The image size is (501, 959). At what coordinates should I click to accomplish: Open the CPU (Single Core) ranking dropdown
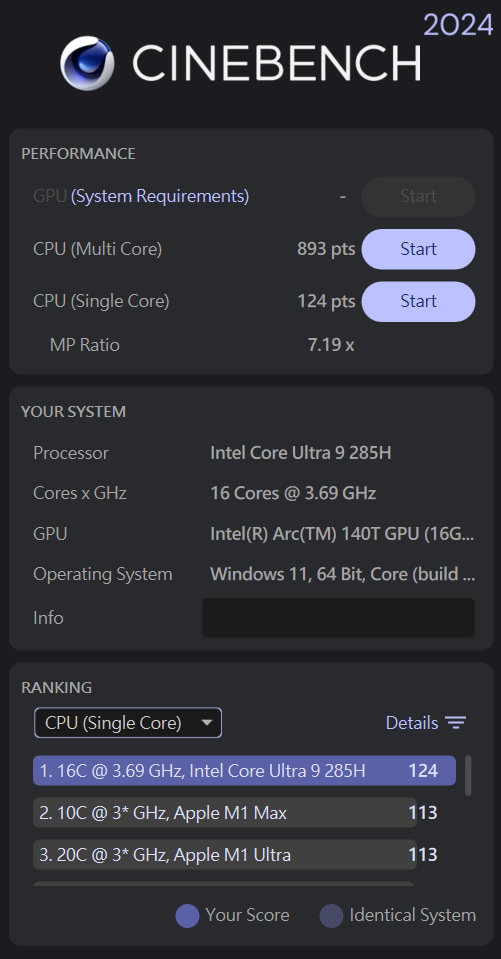pyautogui.click(x=128, y=723)
